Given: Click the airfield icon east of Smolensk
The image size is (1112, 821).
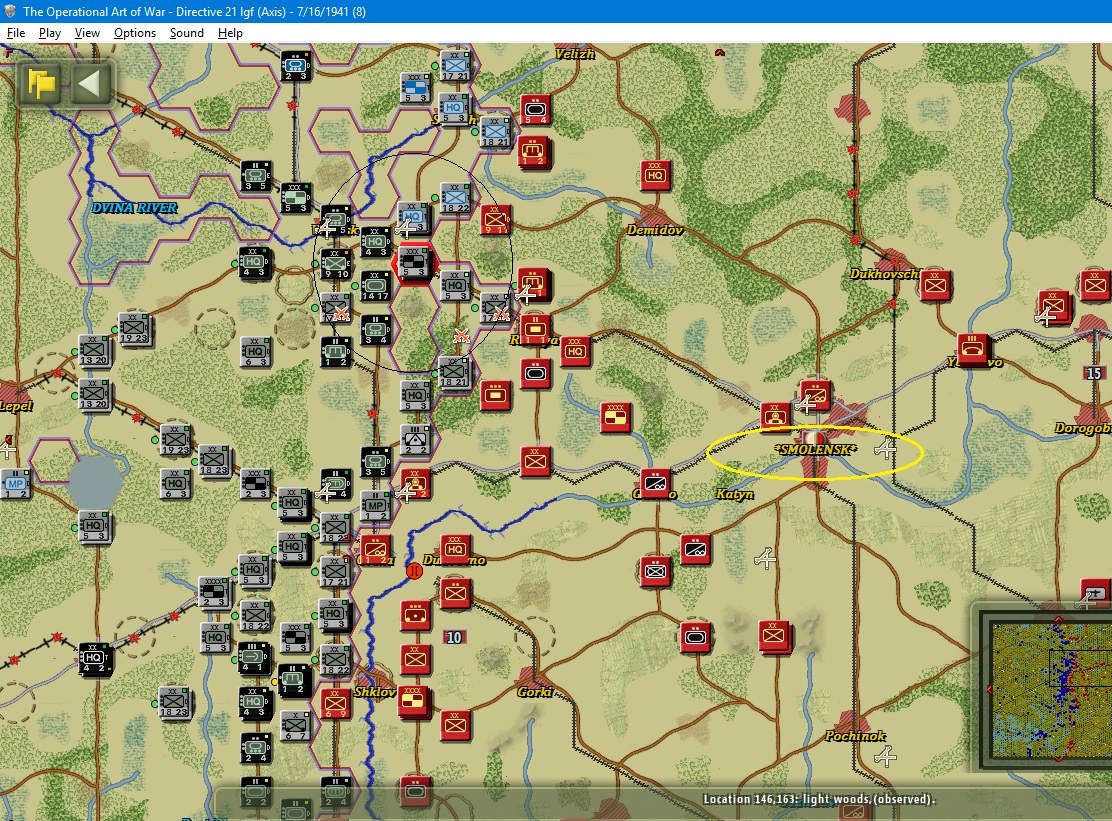Looking at the screenshot, I should pyautogui.click(x=885, y=449).
